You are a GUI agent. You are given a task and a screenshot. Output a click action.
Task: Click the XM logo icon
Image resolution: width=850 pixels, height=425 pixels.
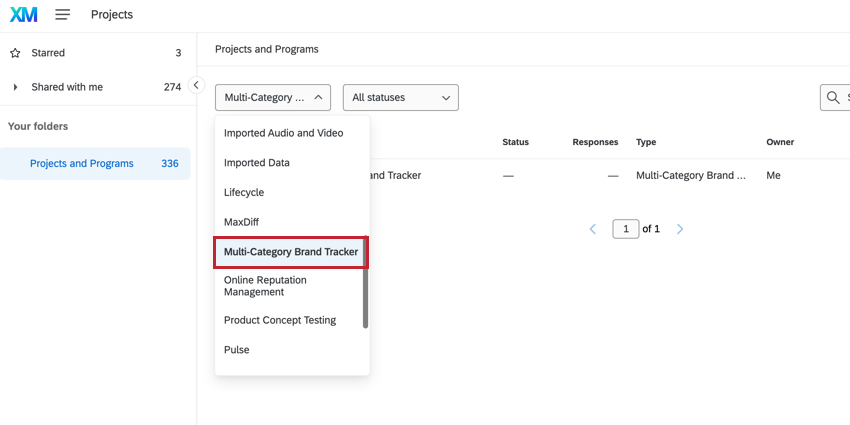pyautogui.click(x=23, y=15)
